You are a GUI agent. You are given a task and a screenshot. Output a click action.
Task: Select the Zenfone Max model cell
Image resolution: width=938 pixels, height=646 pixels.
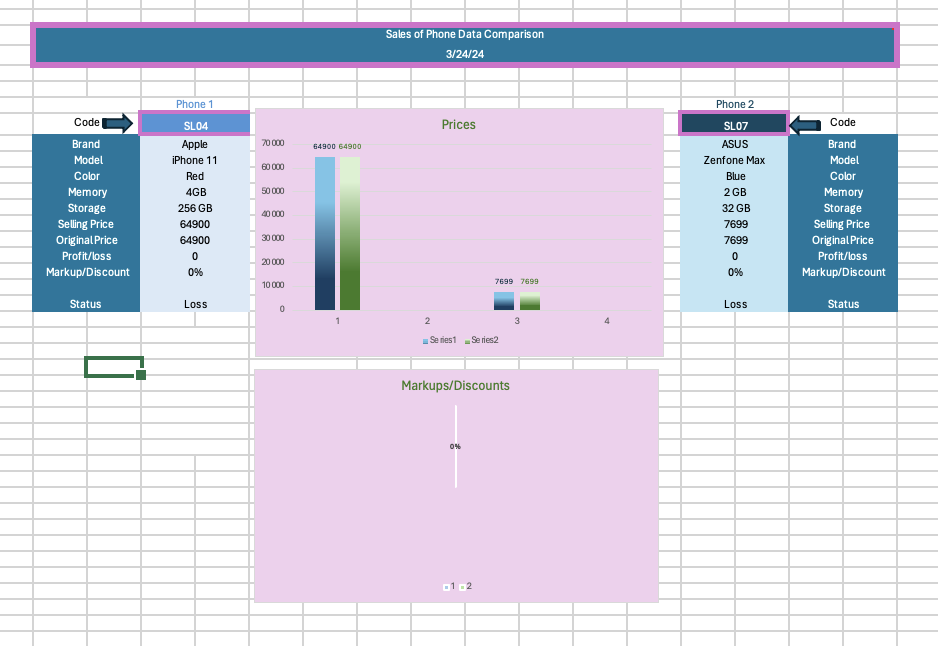click(734, 160)
